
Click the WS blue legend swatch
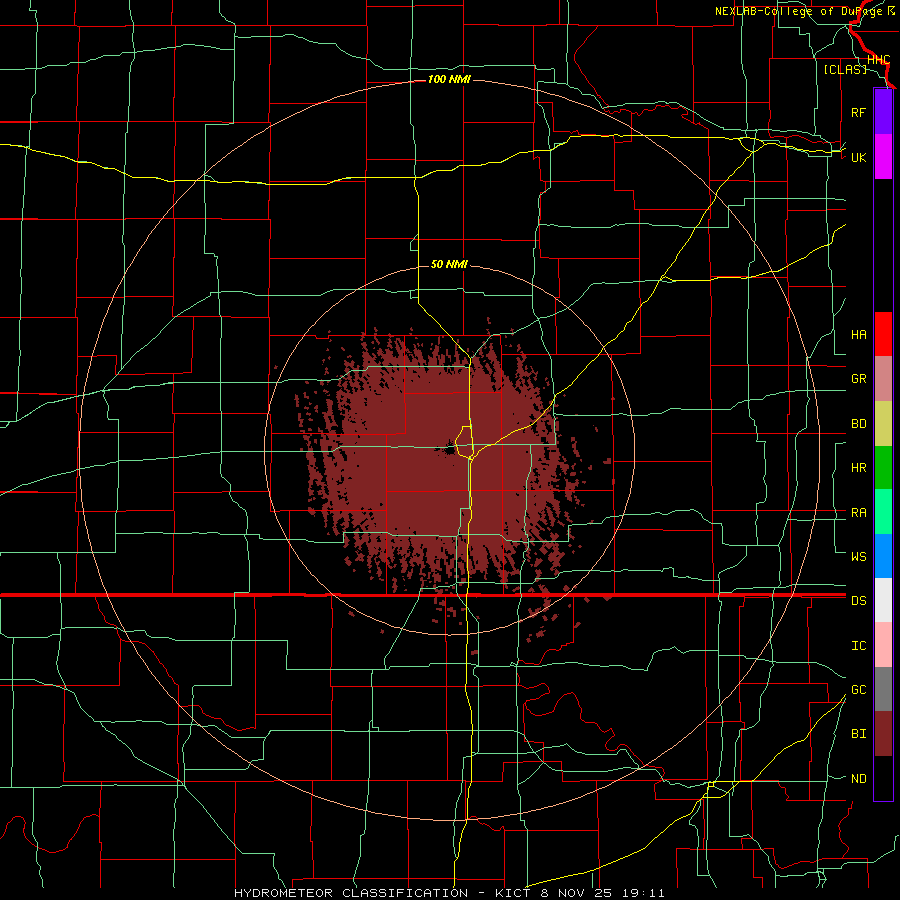pos(883,556)
